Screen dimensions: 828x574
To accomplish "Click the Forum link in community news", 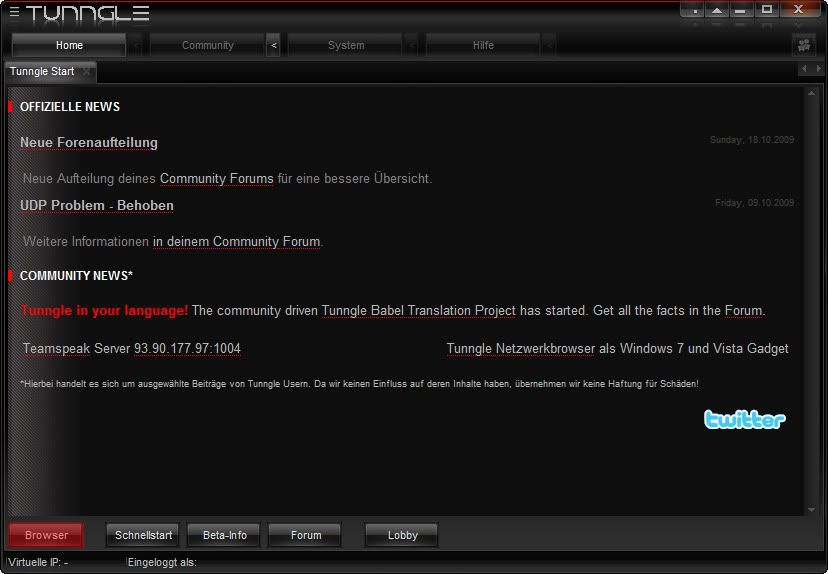I will pyautogui.click(x=744, y=310).
